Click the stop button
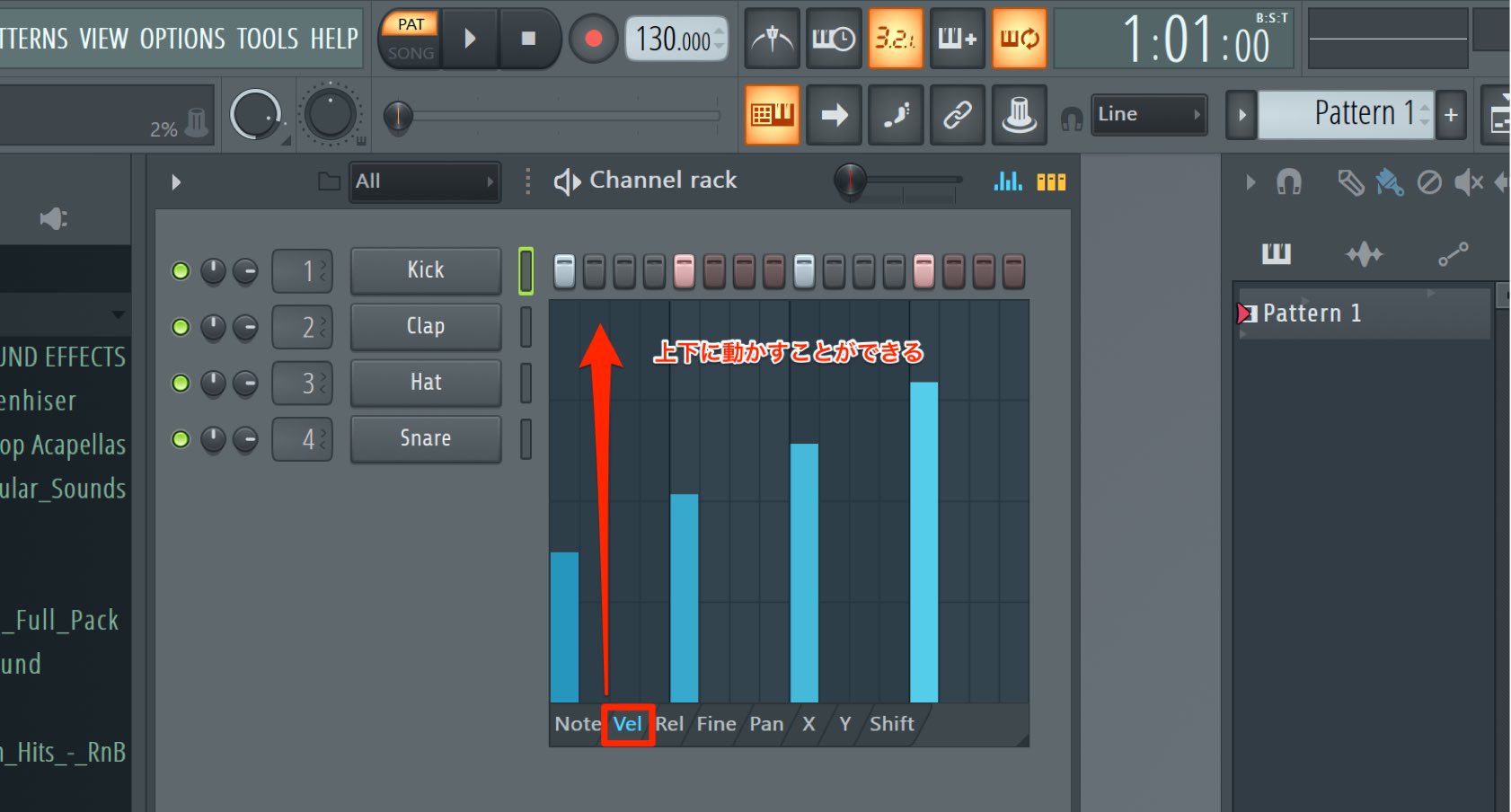The width and height of the screenshot is (1511, 812). [x=528, y=39]
